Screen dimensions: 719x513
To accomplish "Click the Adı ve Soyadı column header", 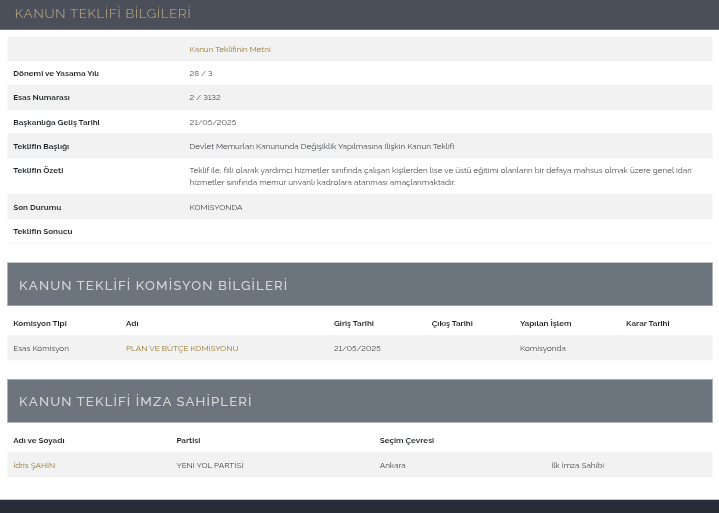I will [39, 441].
